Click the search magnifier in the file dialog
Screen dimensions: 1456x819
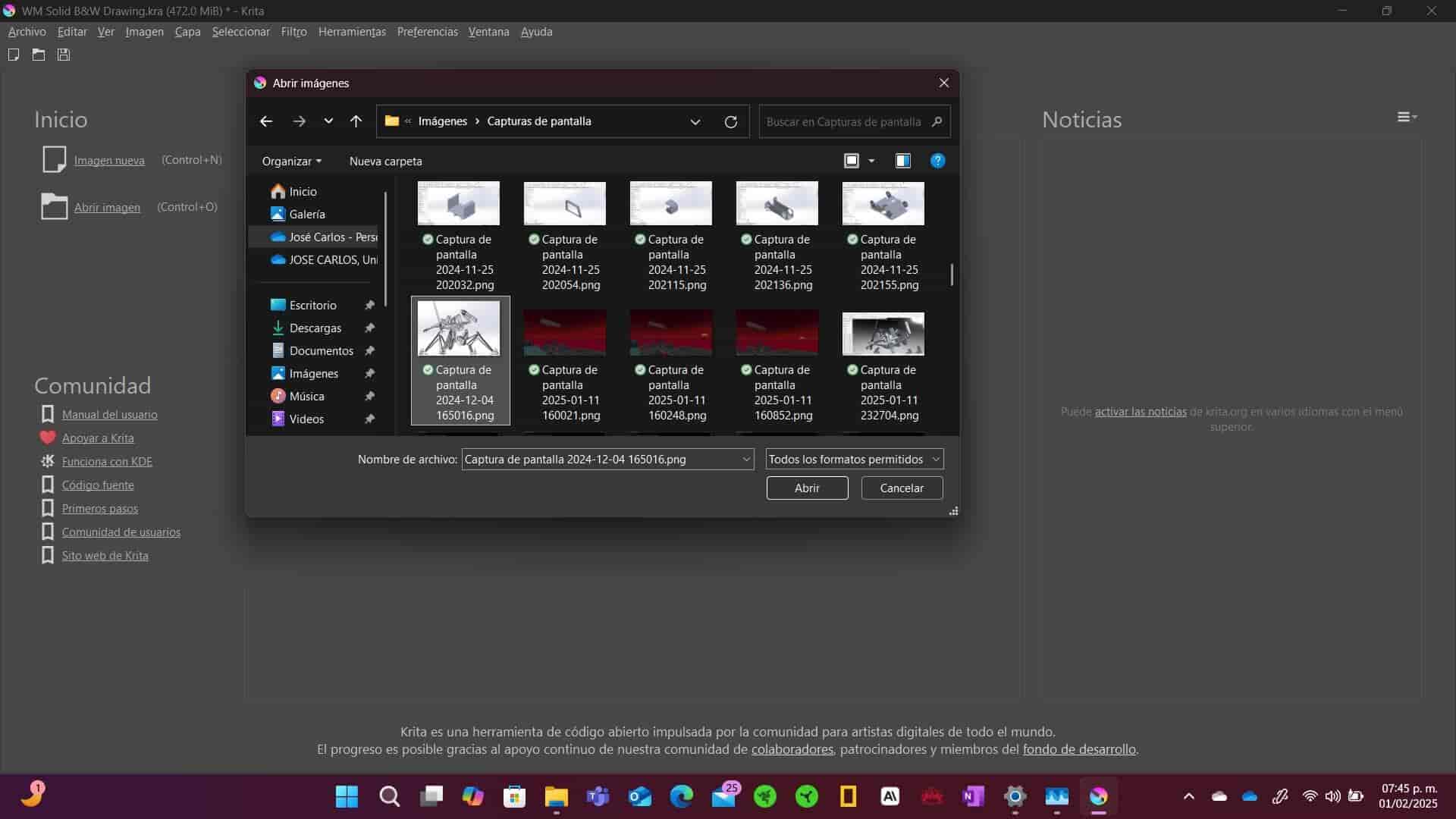tap(937, 121)
